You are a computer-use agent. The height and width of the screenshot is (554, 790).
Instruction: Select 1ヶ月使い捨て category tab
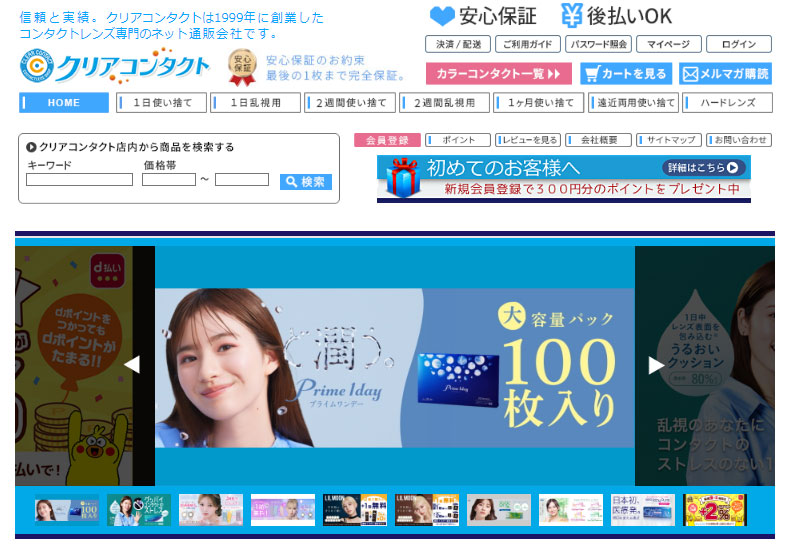tap(539, 103)
